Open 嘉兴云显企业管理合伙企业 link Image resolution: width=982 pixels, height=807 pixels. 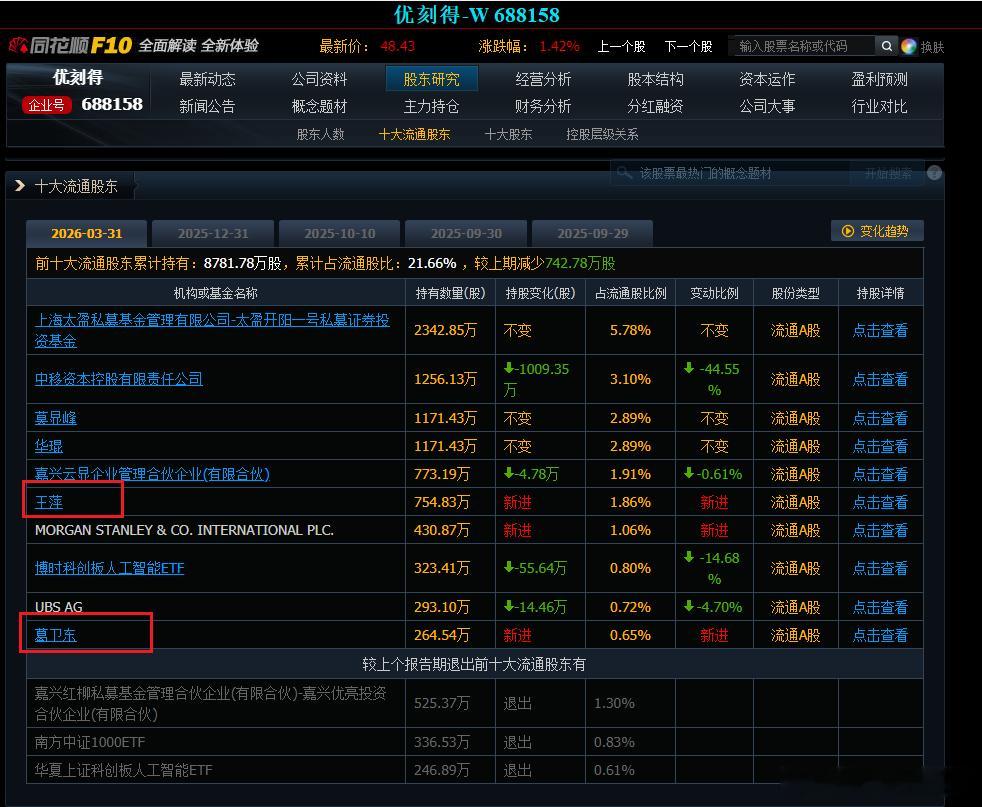pyautogui.click(x=152, y=474)
